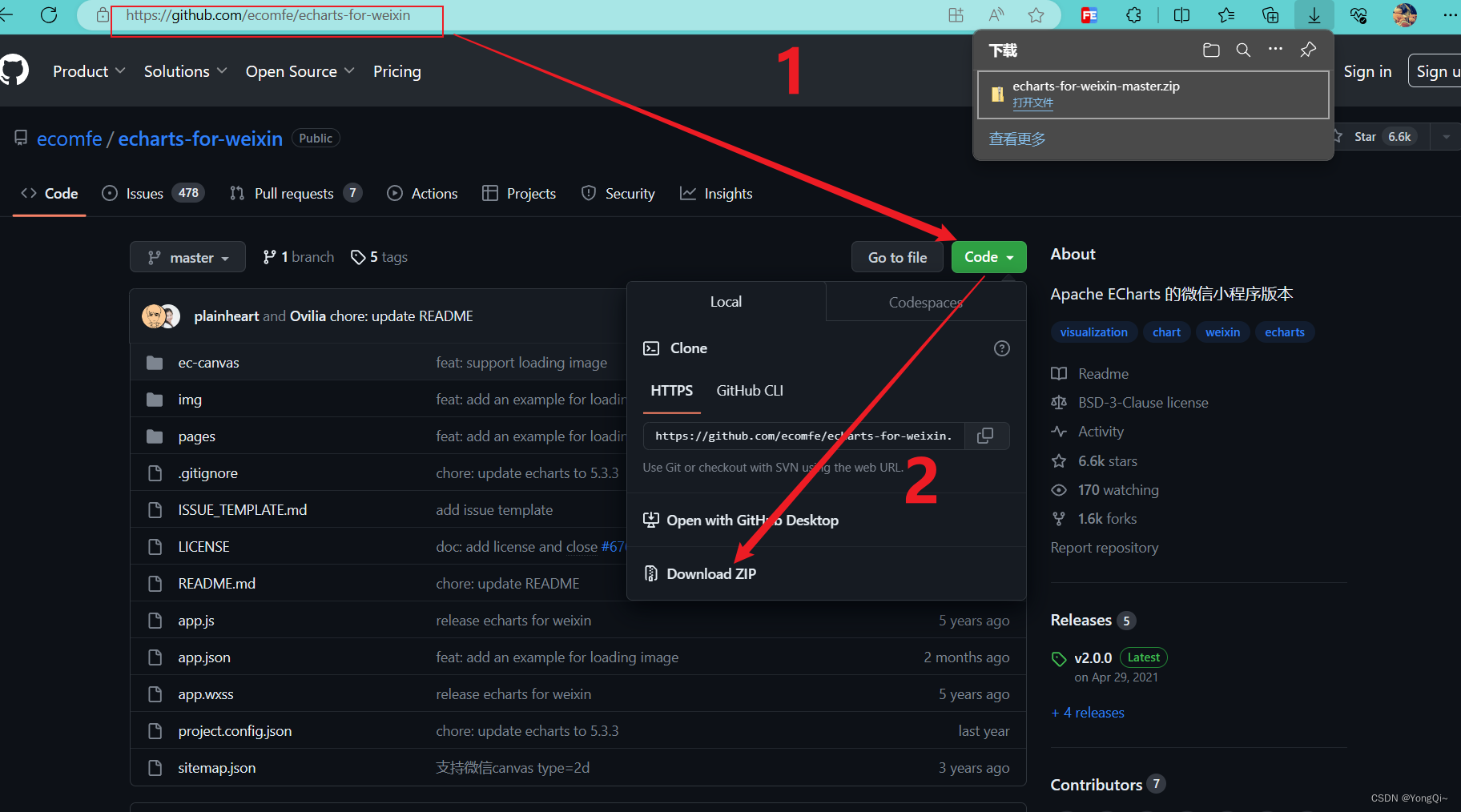Open browser profile avatar
This screenshot has height=812, width=1461.
1404,15
